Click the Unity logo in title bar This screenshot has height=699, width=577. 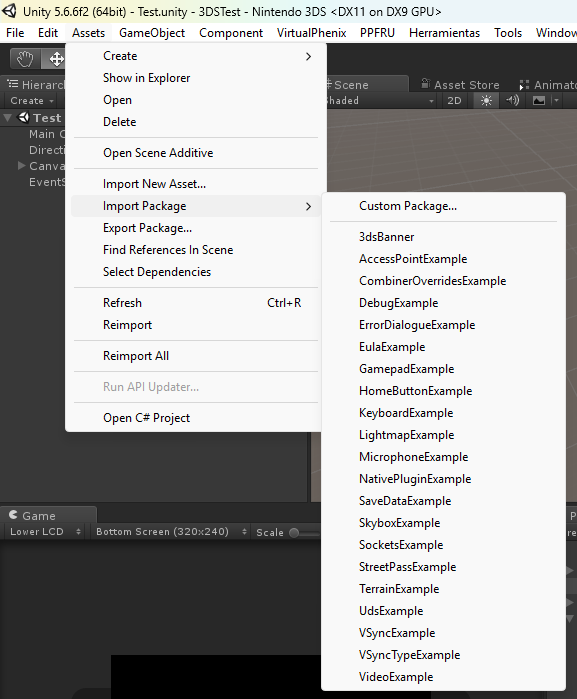coord(9,11)
